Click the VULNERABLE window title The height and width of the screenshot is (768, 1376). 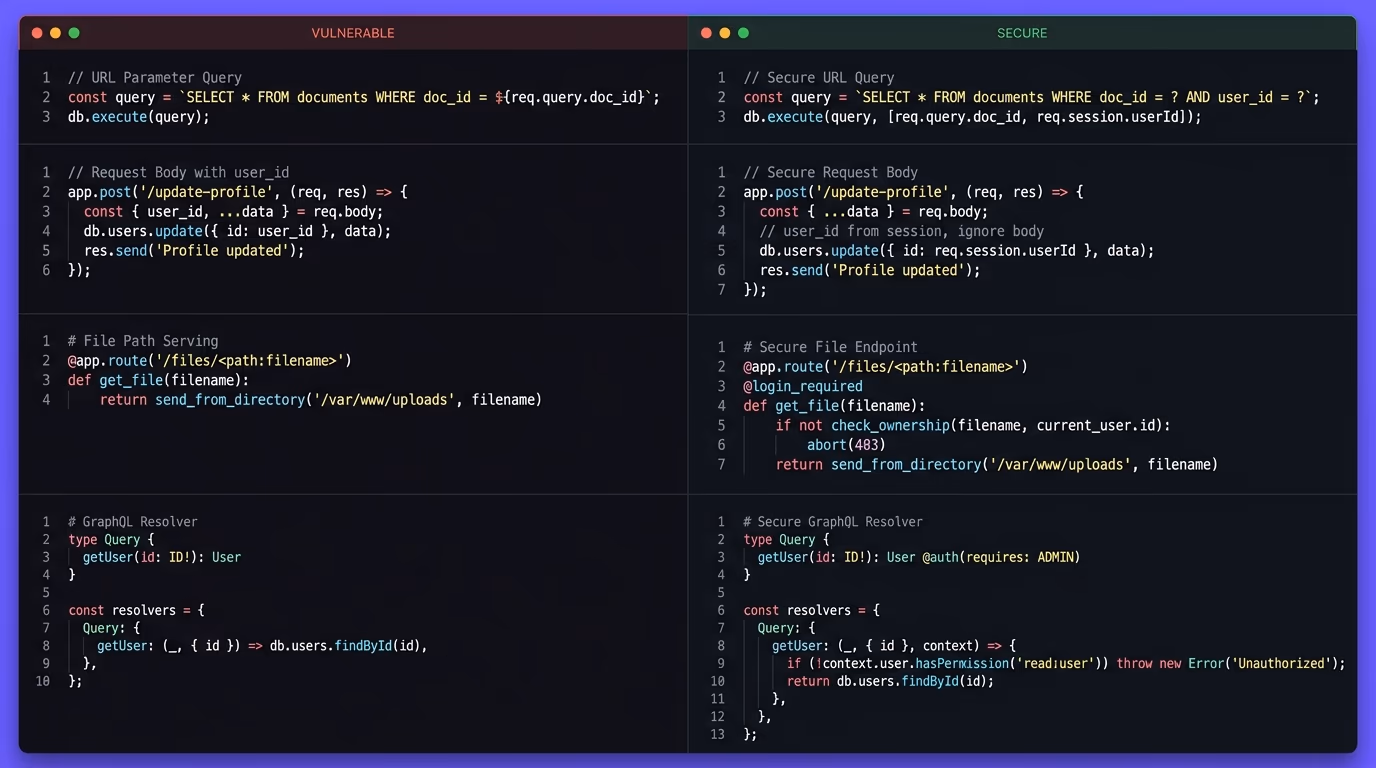point(353,33)
